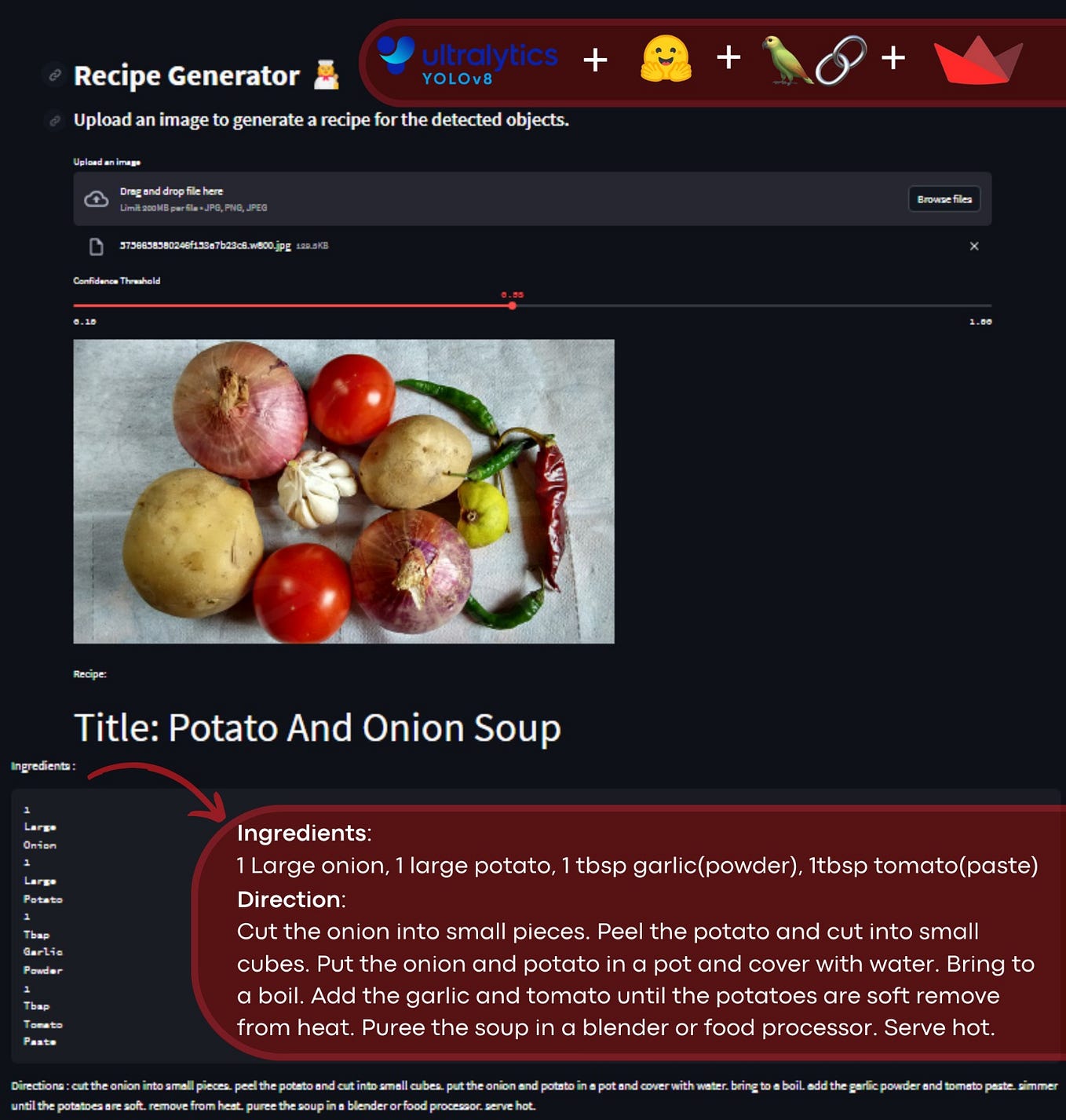Image resolution: width=1066 pixels, height=1120 pixels.
Task: Click the Hugging Face emoji logo
Action: [666, 59]
